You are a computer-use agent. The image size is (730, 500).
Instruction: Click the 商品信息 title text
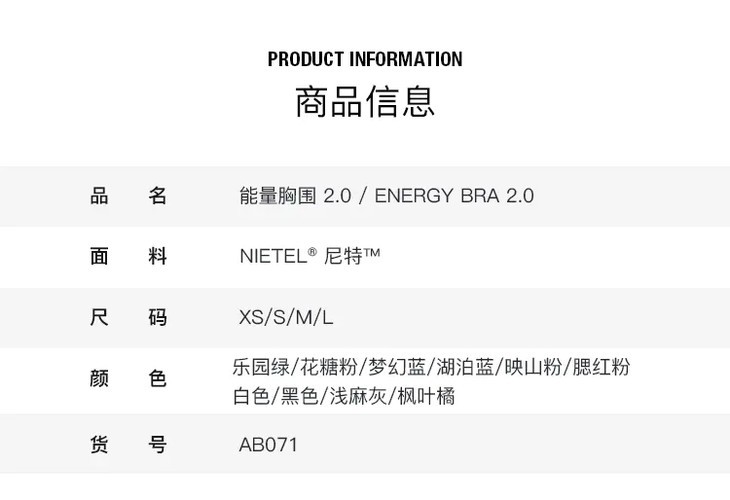(365, 103)
